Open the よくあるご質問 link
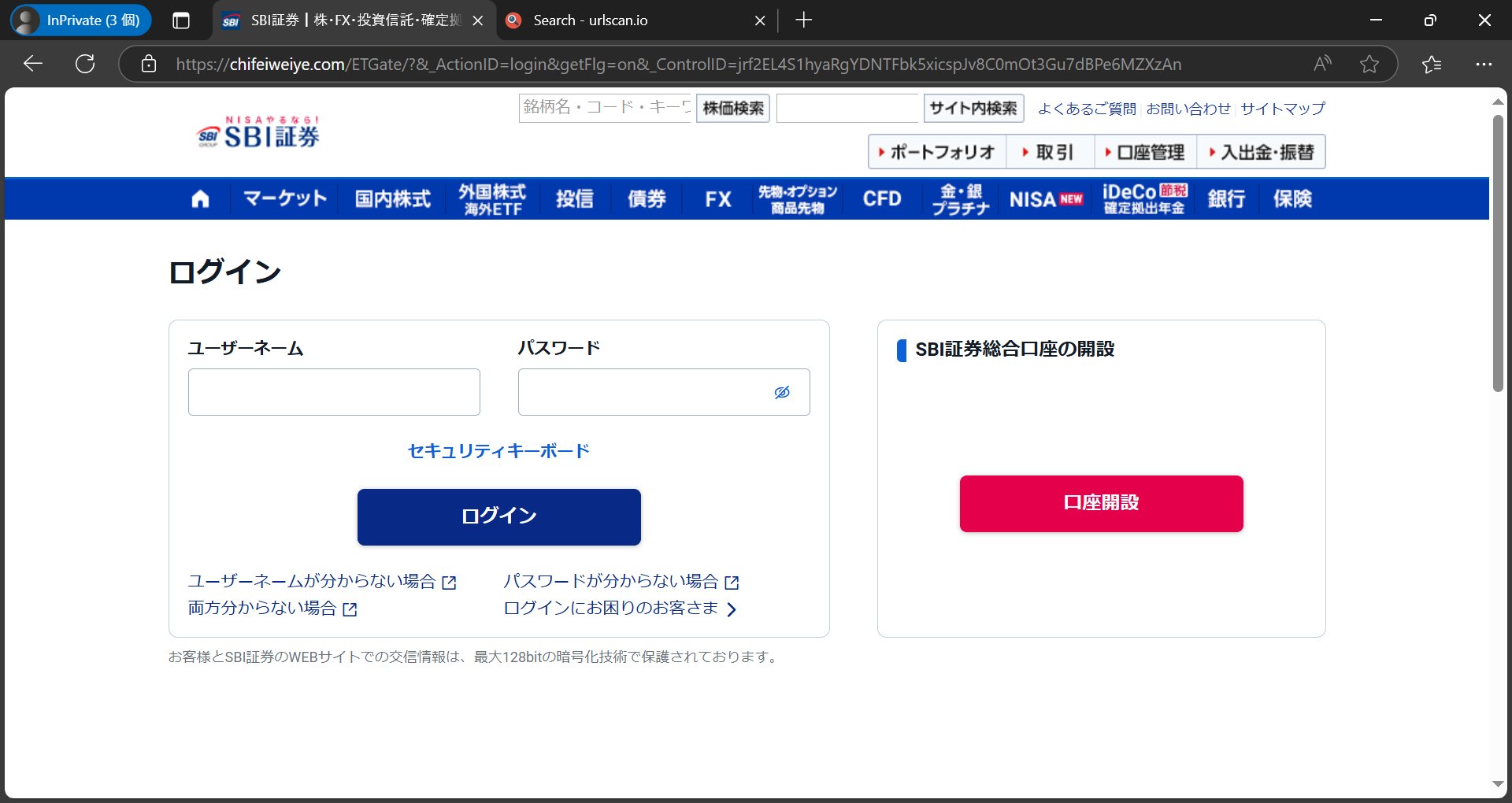This screenshot has width=1512, height=803. pos(1087,109)
